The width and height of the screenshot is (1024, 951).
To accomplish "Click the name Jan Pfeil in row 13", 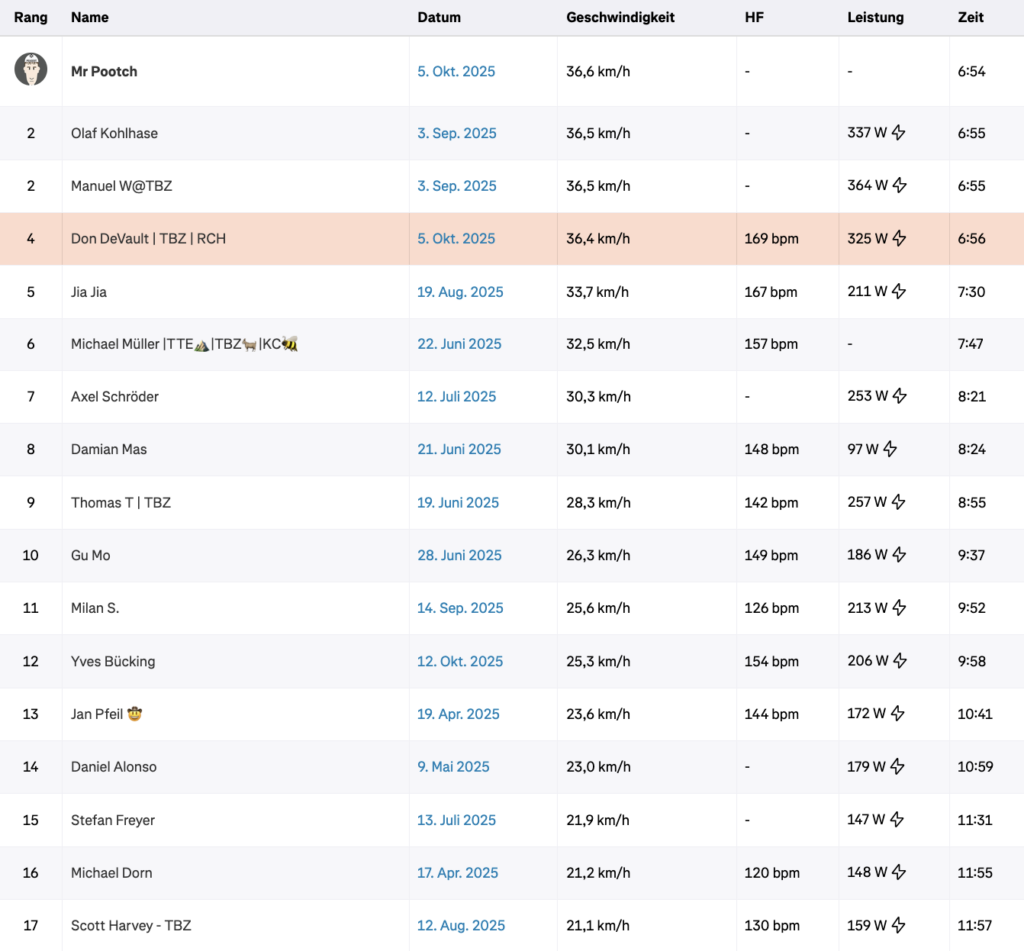I will tap(96, 714).
